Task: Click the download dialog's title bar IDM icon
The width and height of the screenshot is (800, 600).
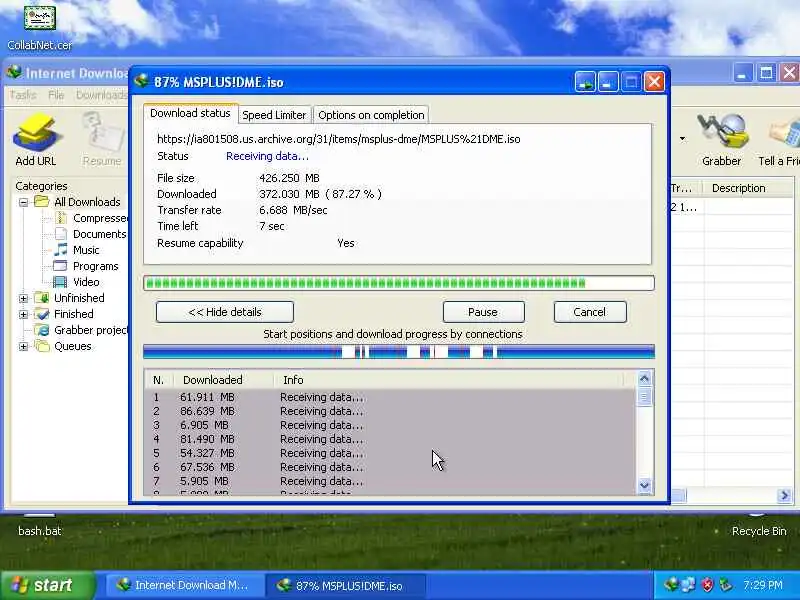Action: point(141,81)
